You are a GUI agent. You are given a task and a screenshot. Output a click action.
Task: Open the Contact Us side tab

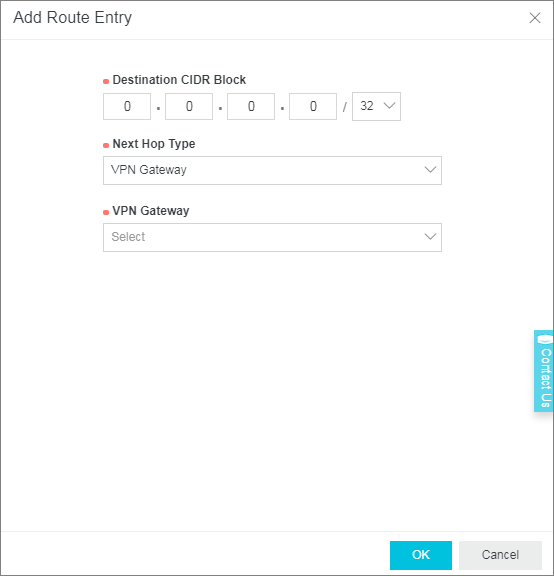coord(544,371)
